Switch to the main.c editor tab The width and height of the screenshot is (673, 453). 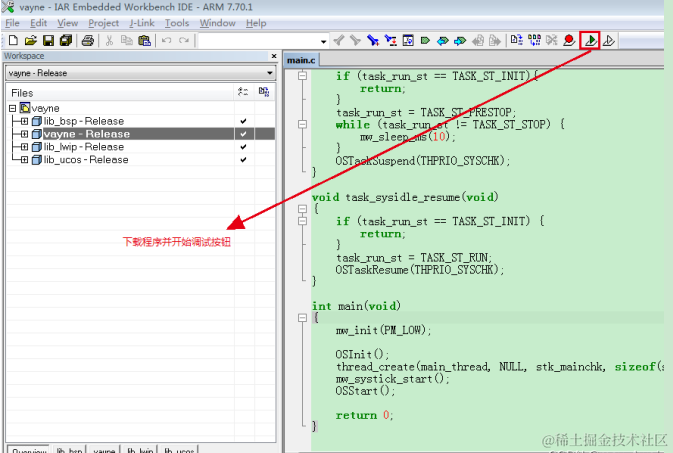click(x=301, y=60)
